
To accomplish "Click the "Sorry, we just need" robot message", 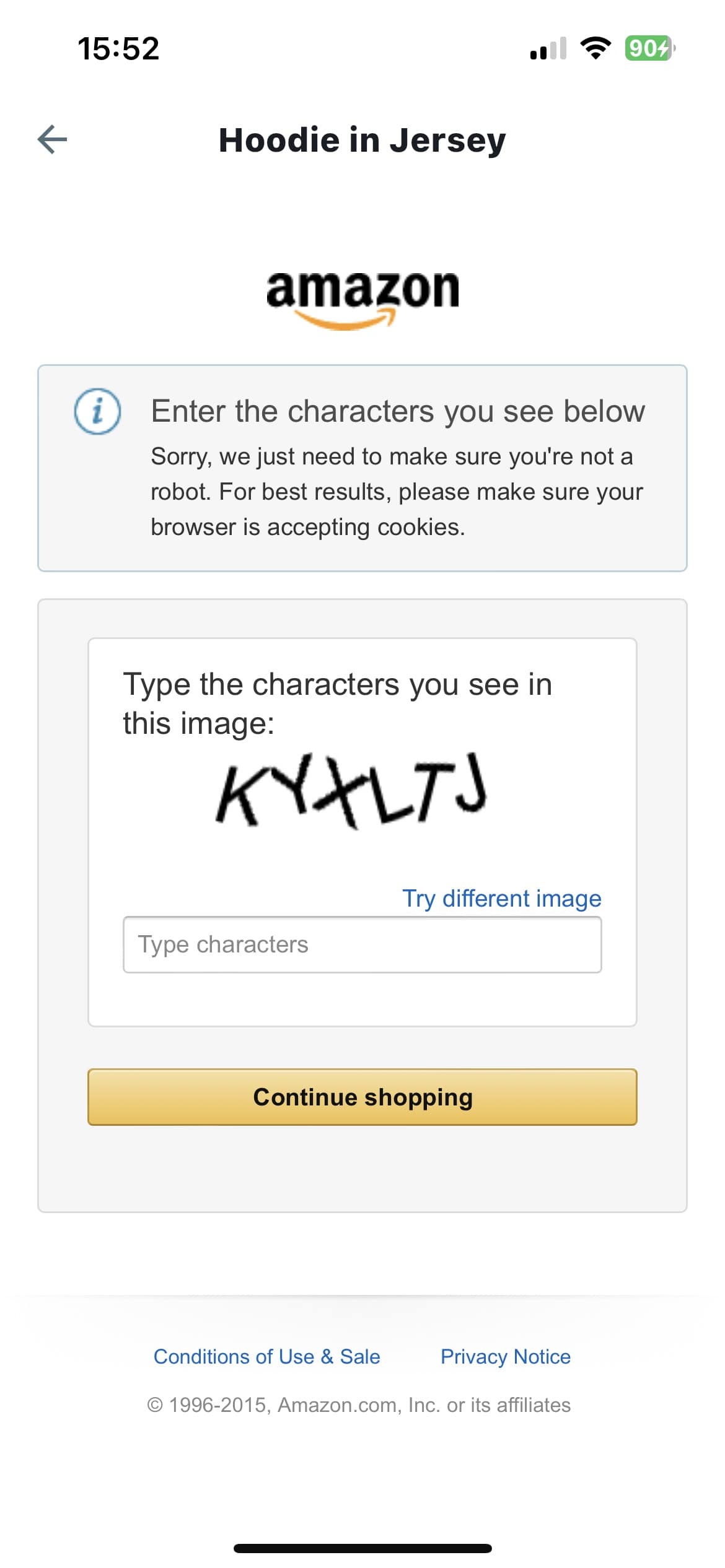I will pyautogui.click(x=397, y=491).
